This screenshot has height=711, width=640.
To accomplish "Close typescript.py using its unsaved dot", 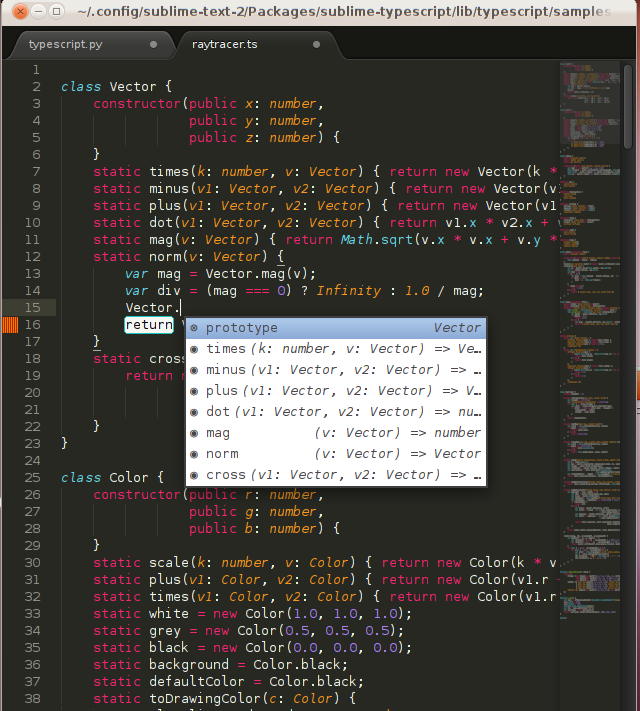I will (x=153, y=44).
